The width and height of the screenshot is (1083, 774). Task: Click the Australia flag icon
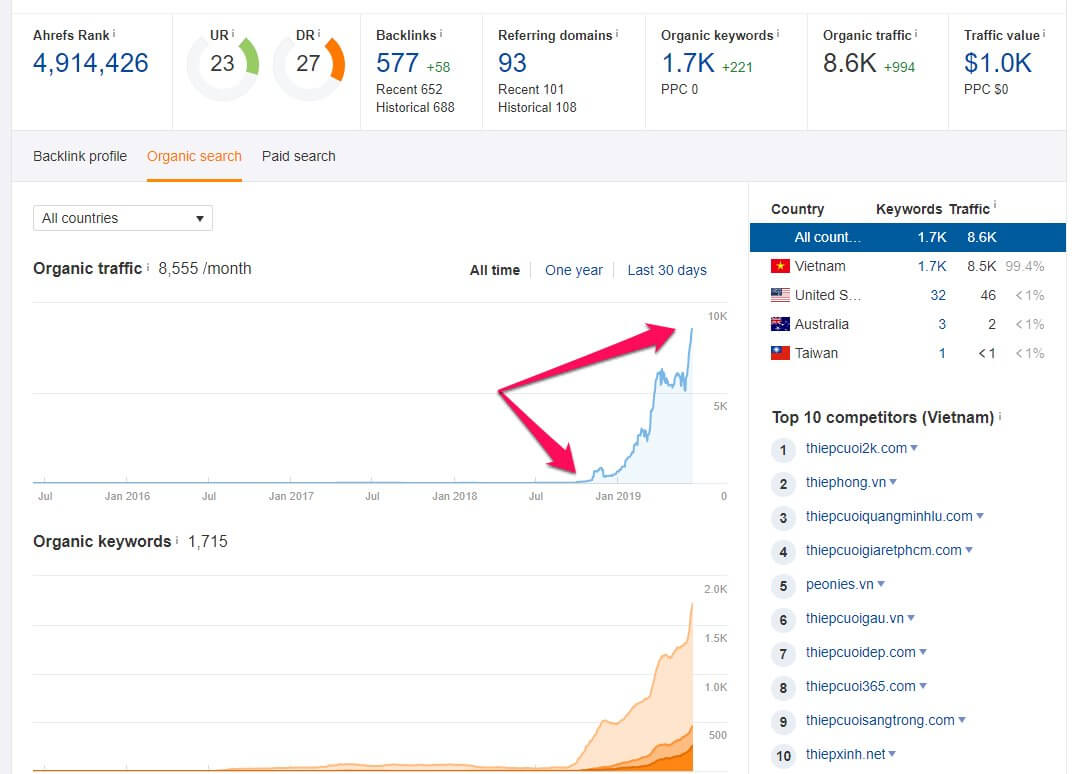coord(780,324)
